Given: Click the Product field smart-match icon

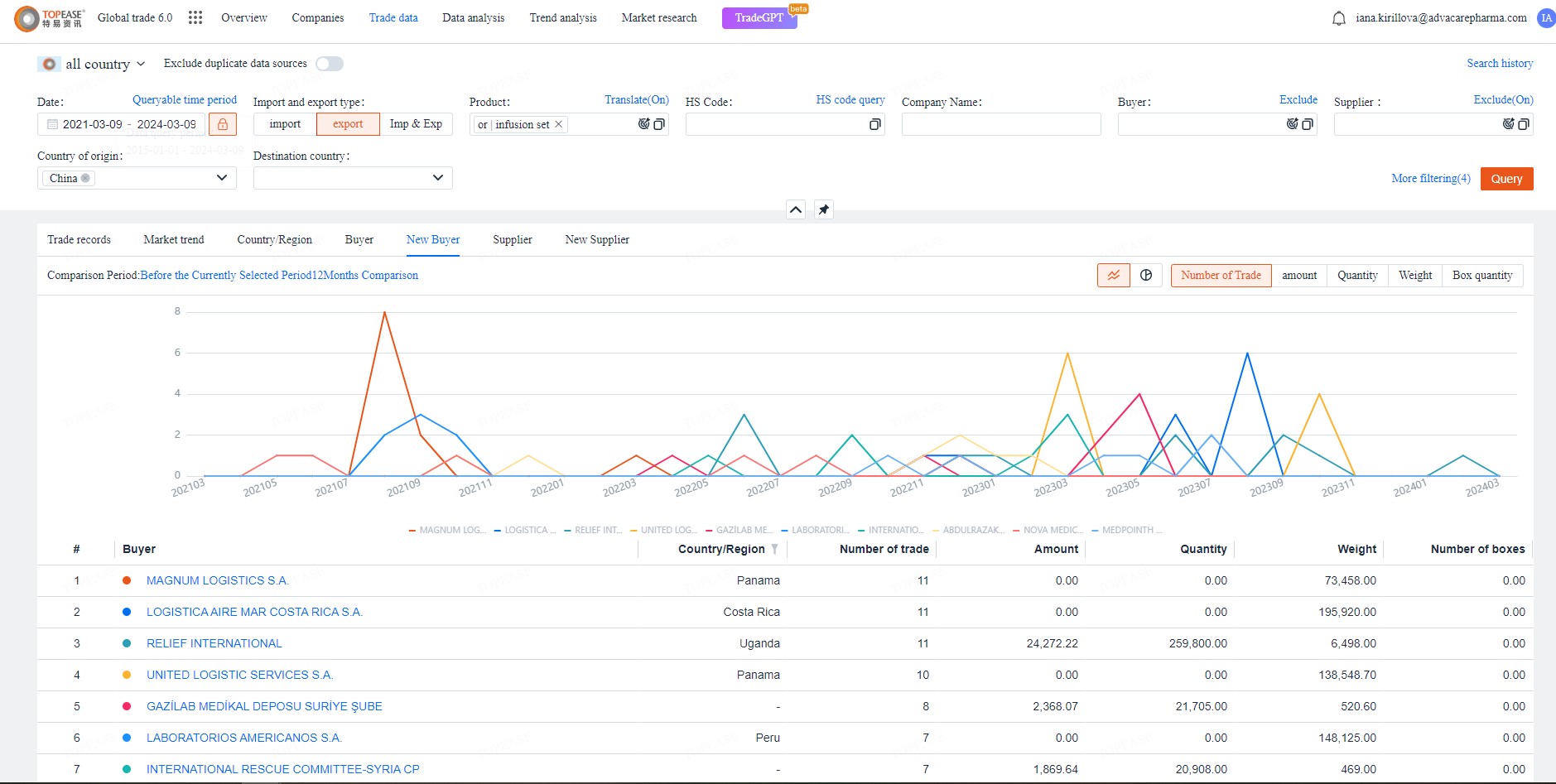Looking at the screenshot, I should (644, 124).
